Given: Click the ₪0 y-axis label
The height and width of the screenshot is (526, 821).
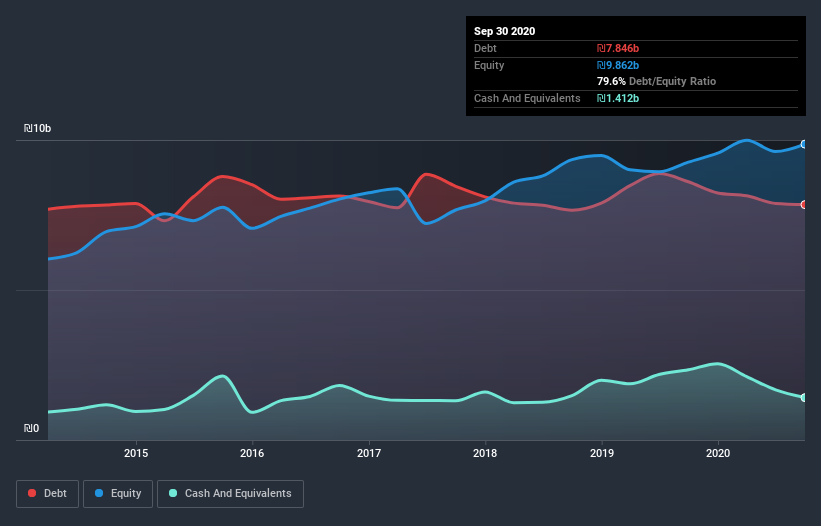Looking at the screenshot, I should coord(31,428).
